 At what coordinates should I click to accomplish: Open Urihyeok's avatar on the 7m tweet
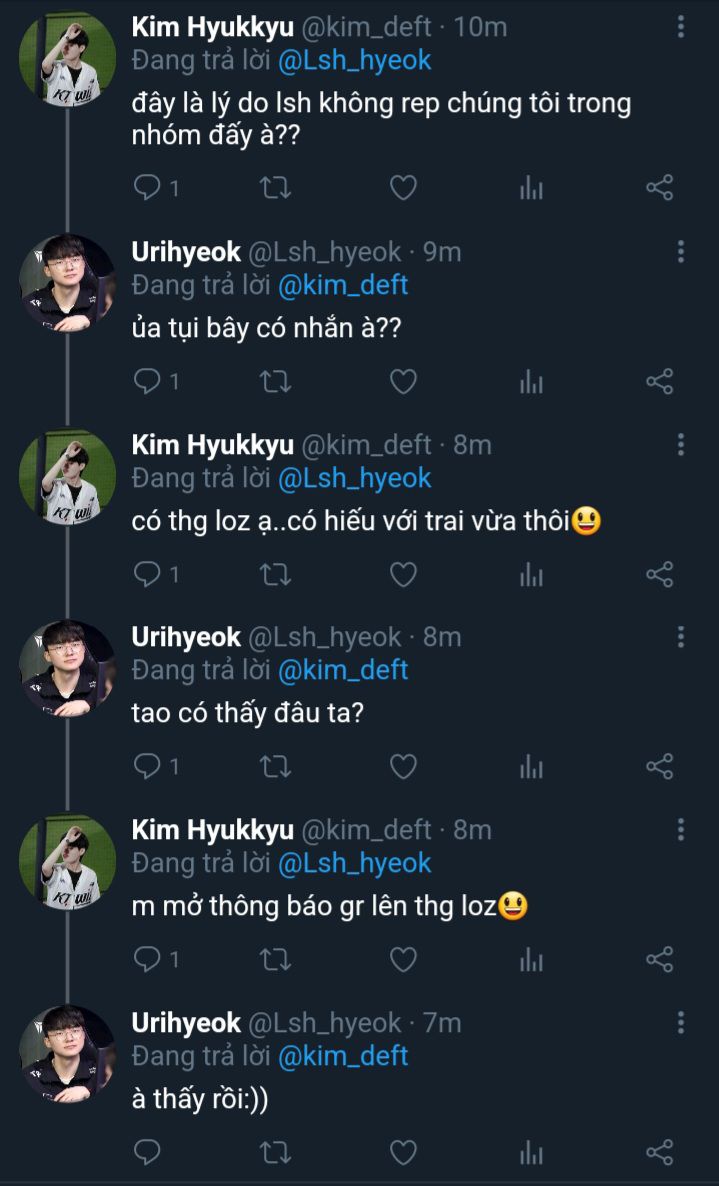point(68,1054)
